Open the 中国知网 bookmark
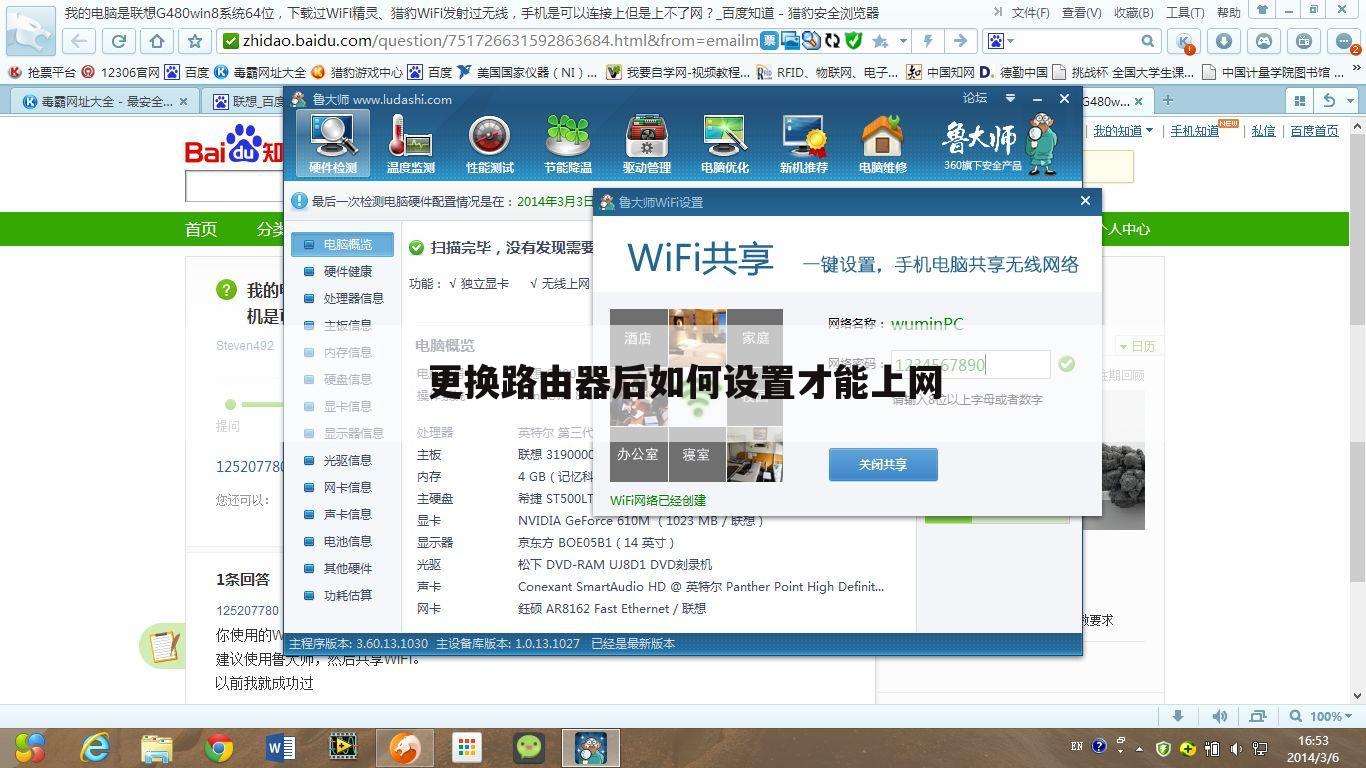1366x768 pixels. [941, 72]
